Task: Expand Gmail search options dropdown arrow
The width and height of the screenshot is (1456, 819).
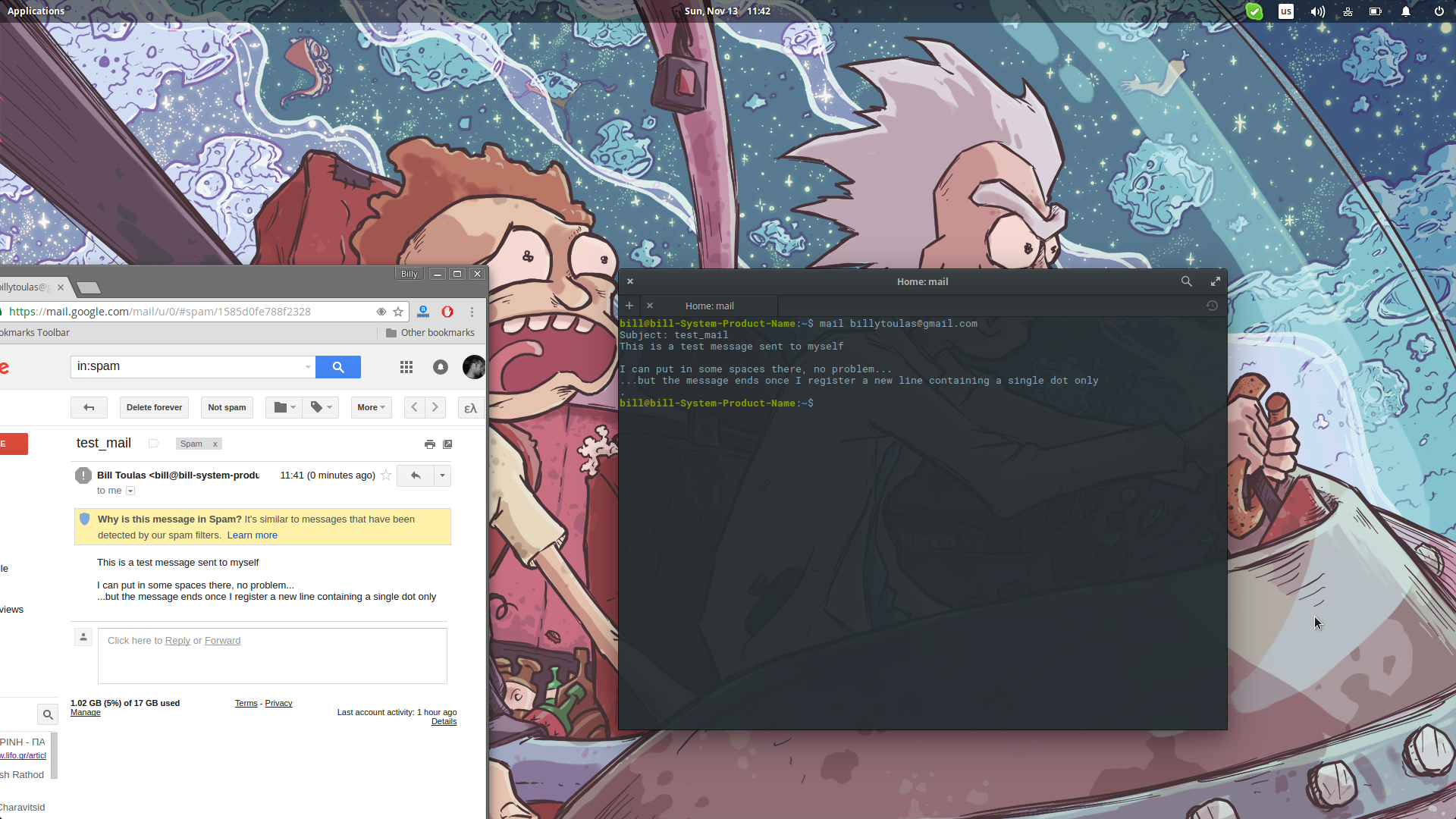Action: pos(308,367)
